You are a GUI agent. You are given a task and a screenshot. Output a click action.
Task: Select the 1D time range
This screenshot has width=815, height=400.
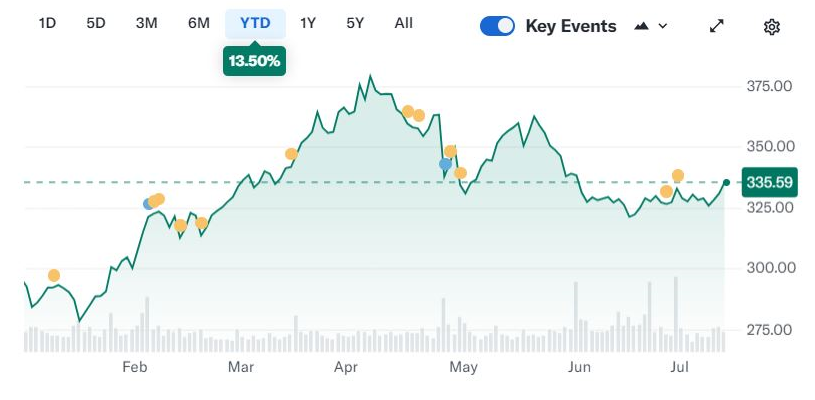pyautogui.click(x=47, y=23)
